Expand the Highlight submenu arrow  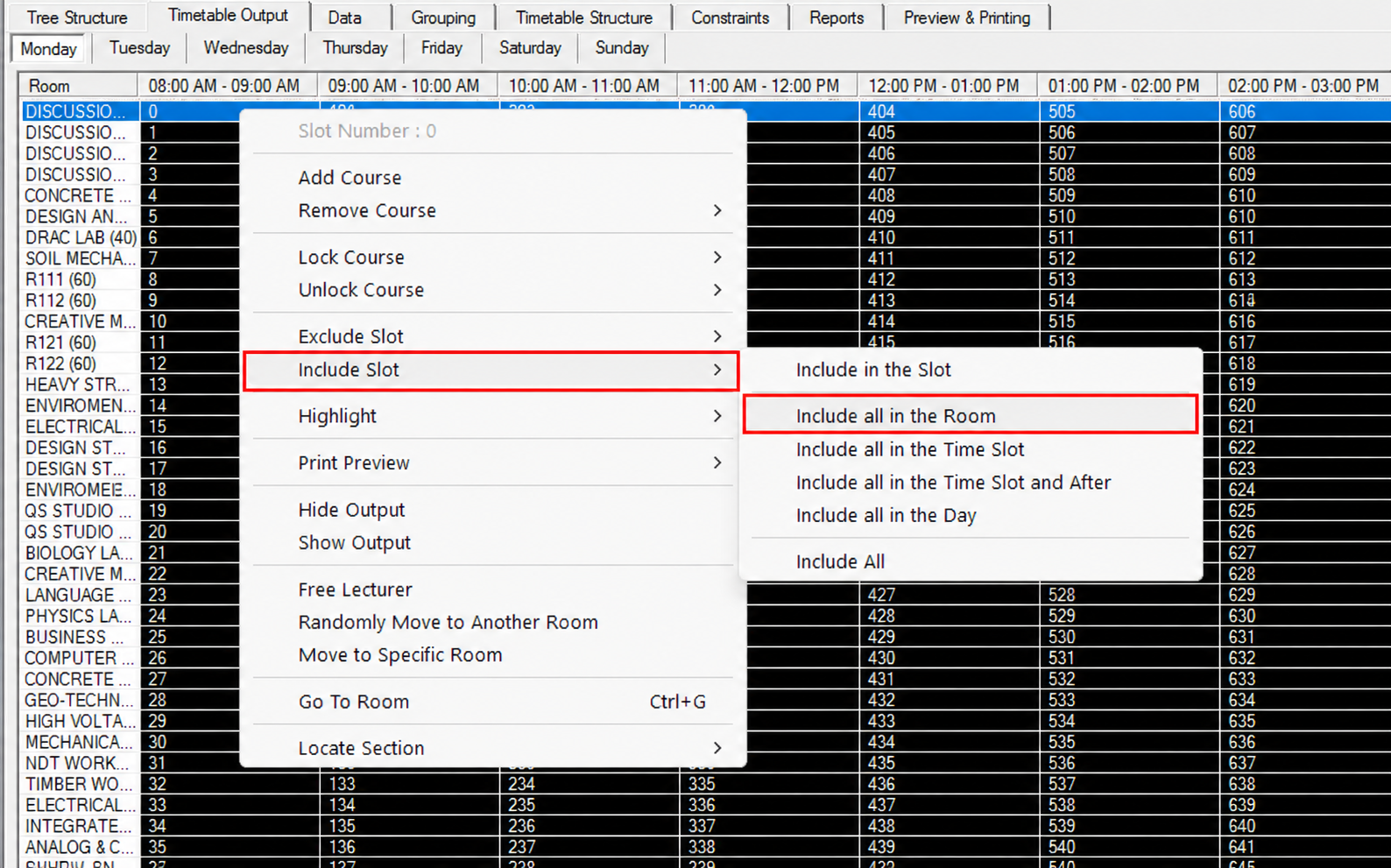point(717,416)
